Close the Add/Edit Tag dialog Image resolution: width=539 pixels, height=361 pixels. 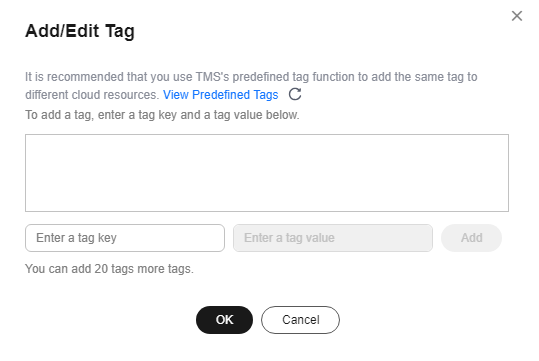click(x=517, y=16)
